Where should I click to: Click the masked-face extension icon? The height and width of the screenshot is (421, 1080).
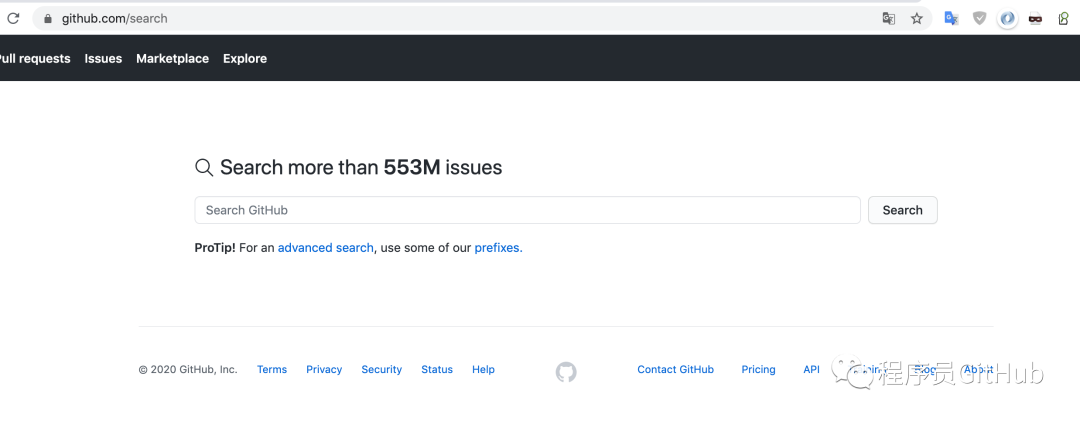1035,18
